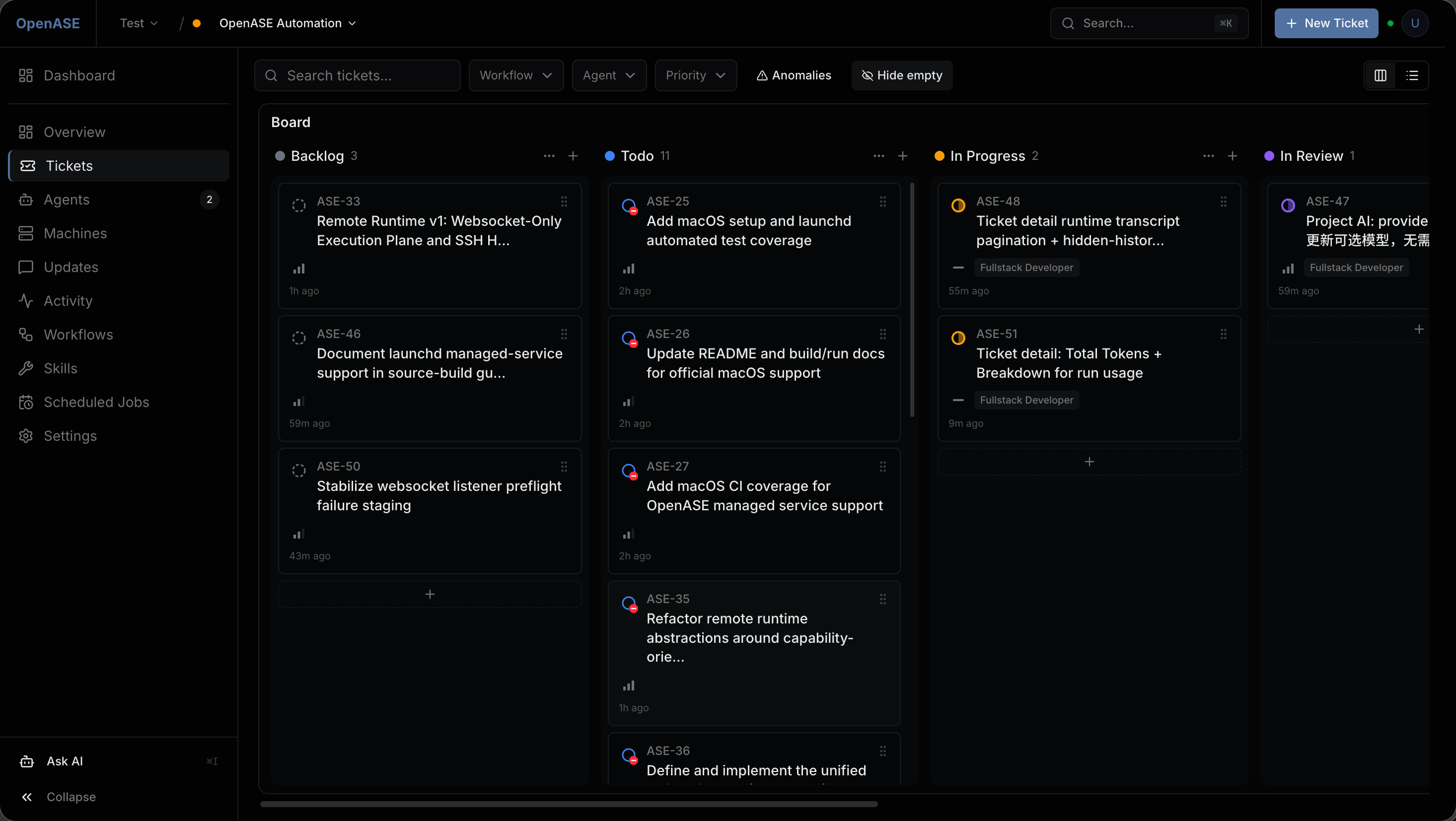Click the ASE-26 drag handle

[x=882, y=335]
